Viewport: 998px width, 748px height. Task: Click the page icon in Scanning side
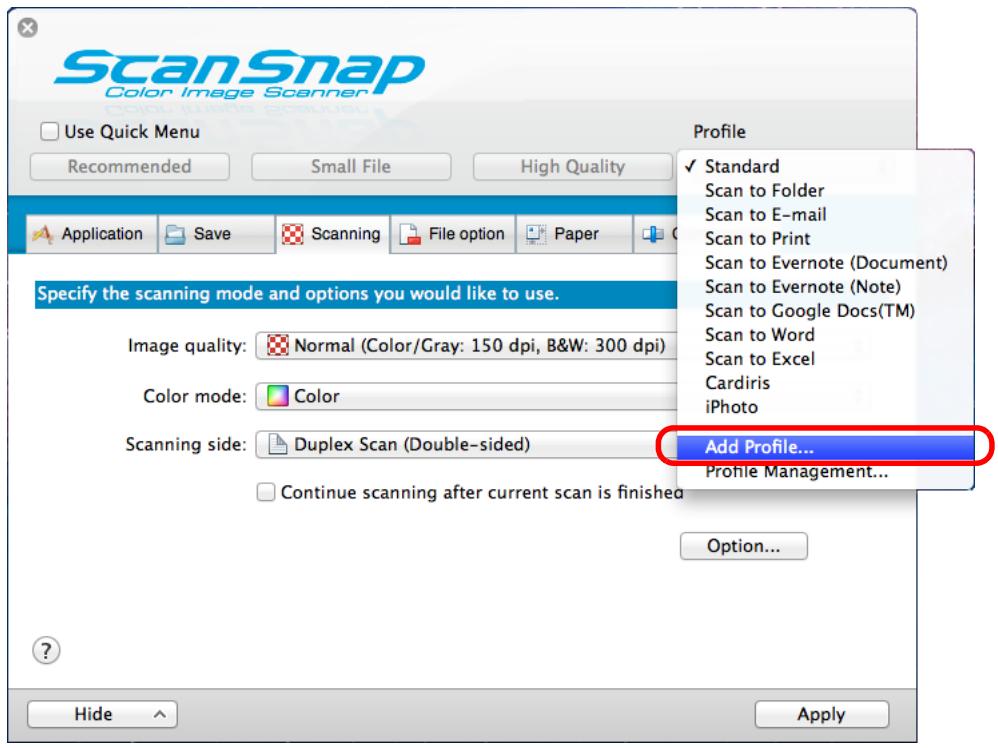[x=278, y=444]
